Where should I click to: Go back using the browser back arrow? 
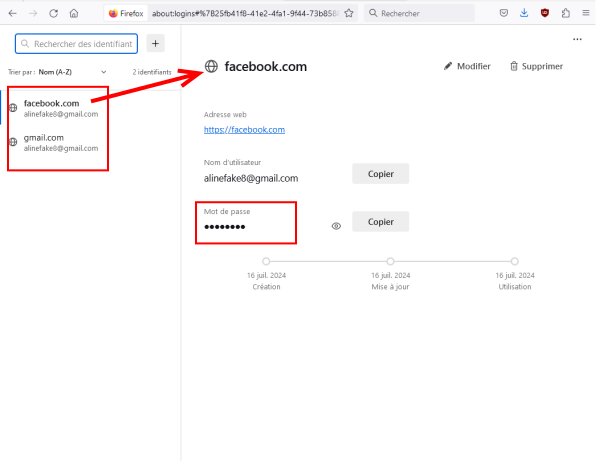(13, 13)
